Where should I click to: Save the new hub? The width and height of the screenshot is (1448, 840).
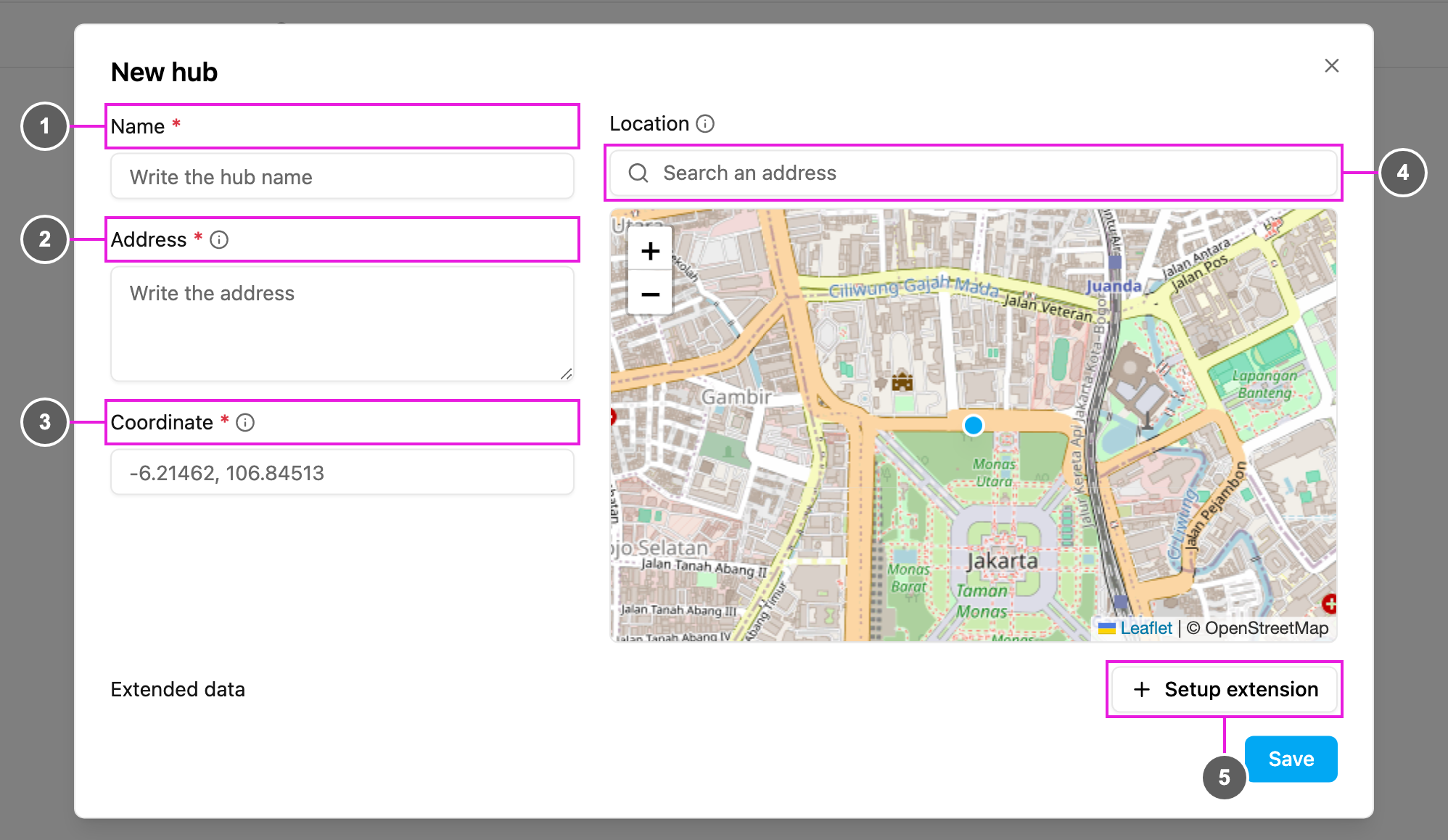1291,759
